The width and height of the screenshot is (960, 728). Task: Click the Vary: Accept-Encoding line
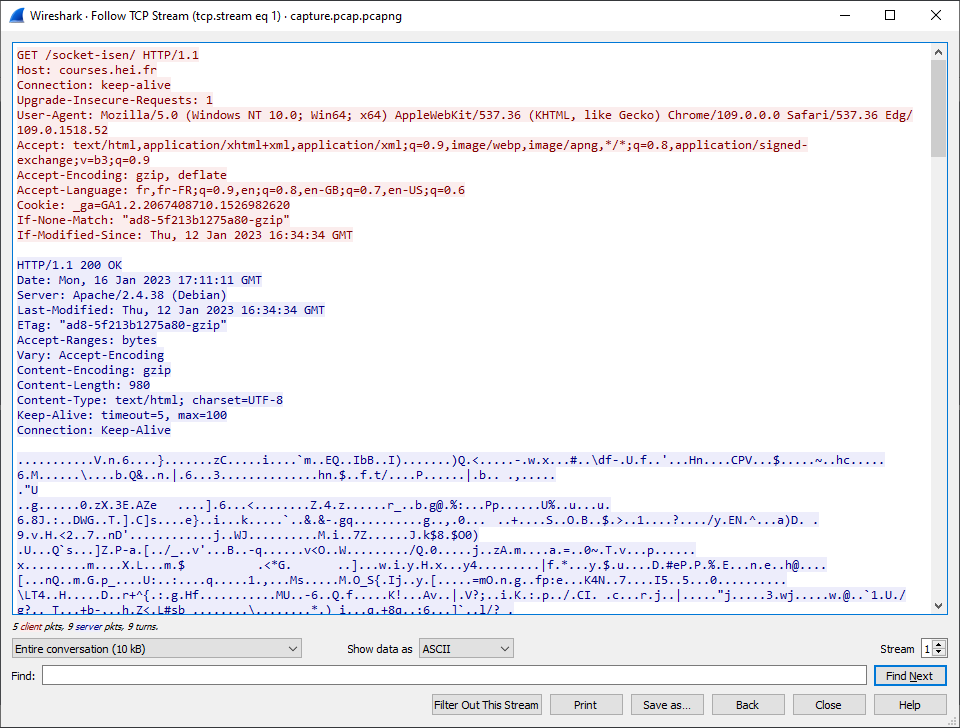(x=90, y=355)
